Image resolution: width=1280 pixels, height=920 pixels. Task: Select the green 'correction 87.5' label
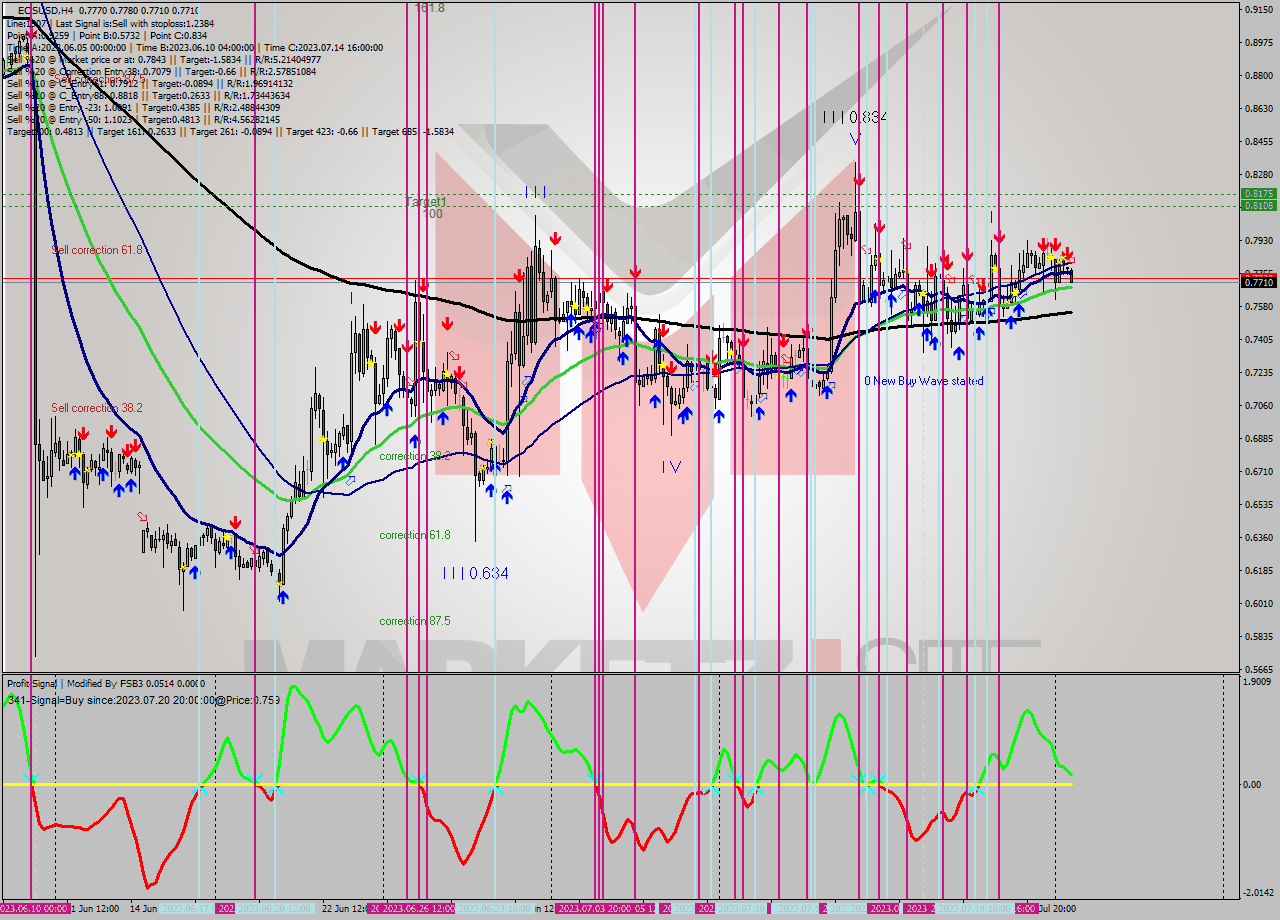click(415, 621)
